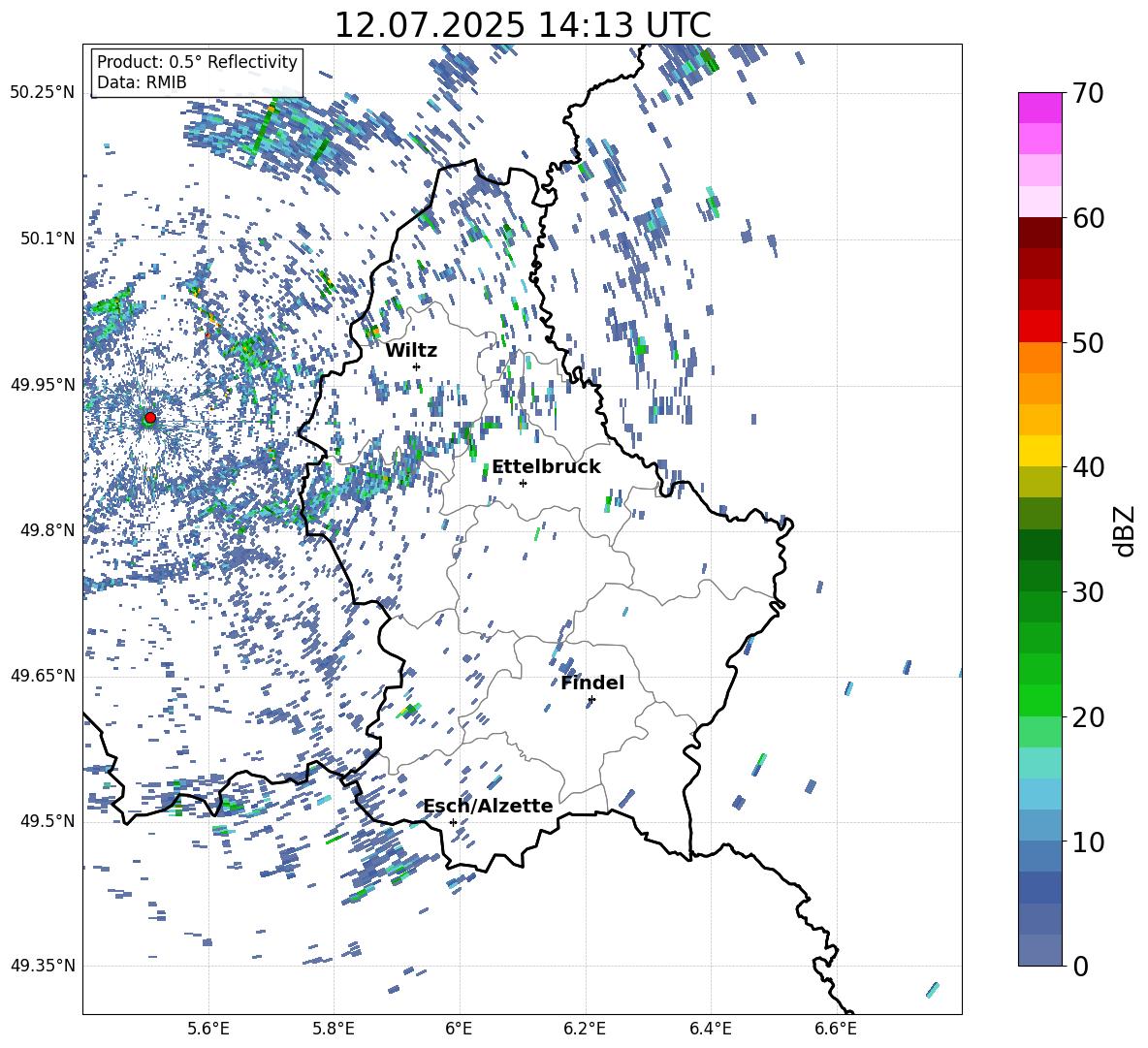Click the red radar site marker

[x=150, y=417]
